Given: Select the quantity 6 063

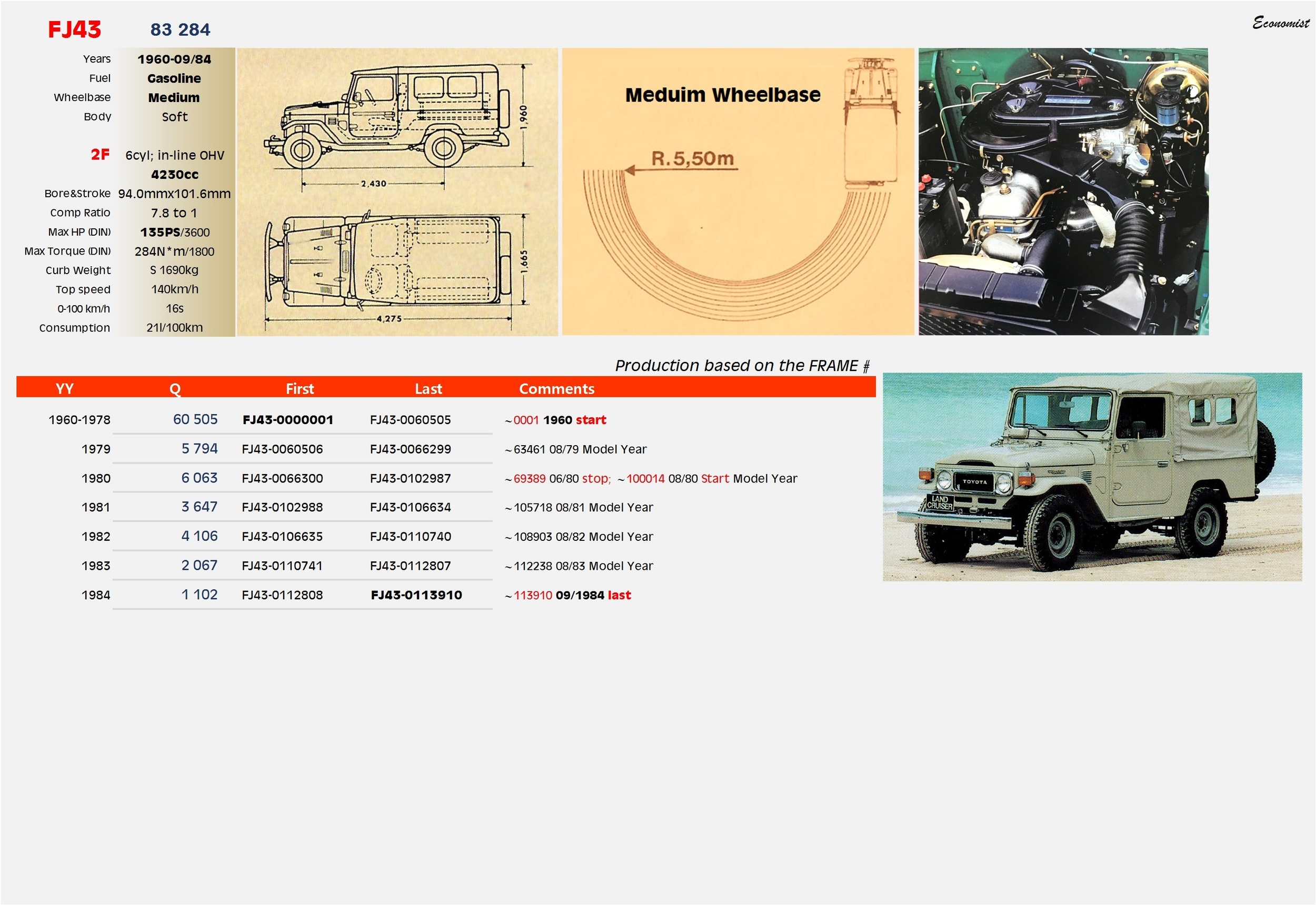Looking at the screenshot, I should click(x=200, y=478).
